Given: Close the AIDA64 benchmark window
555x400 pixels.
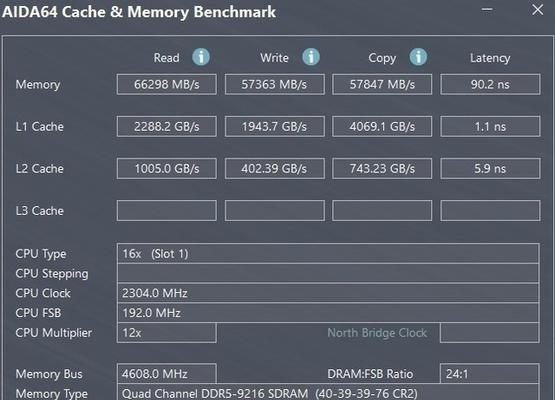Looking at the screenshot, I should 537,10.
